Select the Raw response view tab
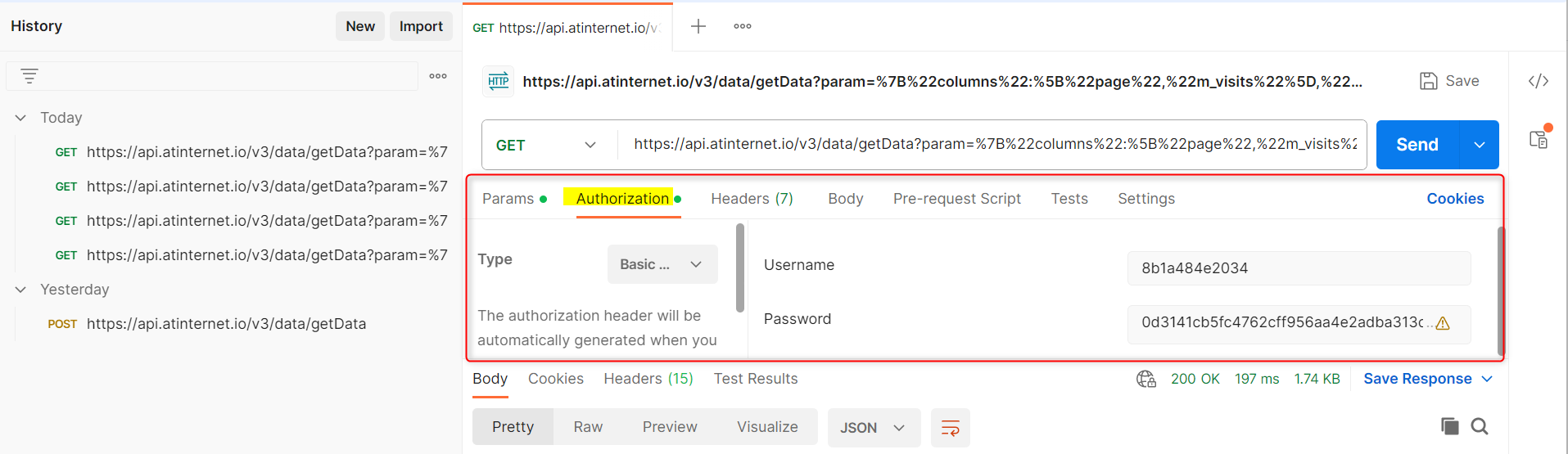1568x454 pixels. point(588,427)
